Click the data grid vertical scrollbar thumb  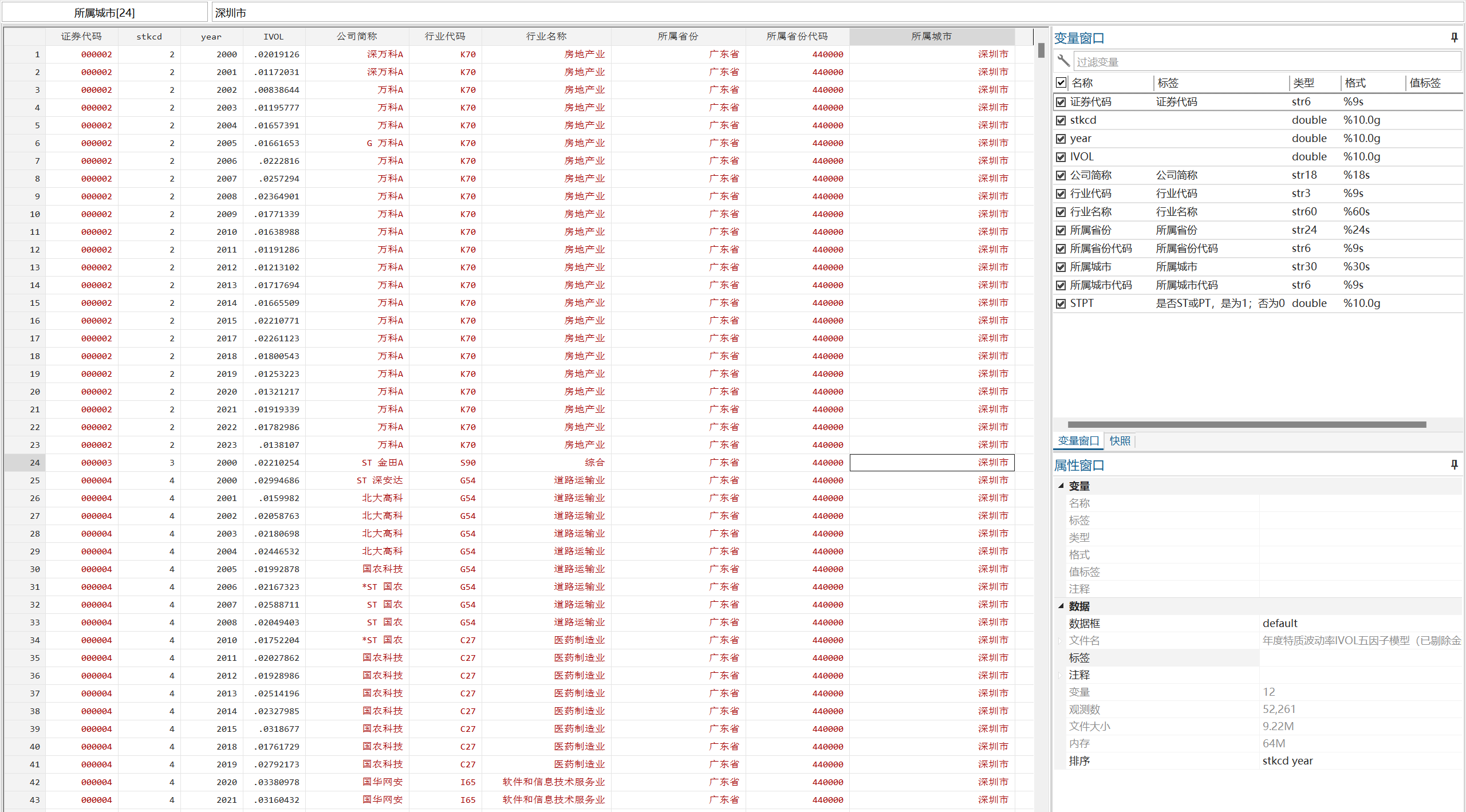click(1041, 50)
